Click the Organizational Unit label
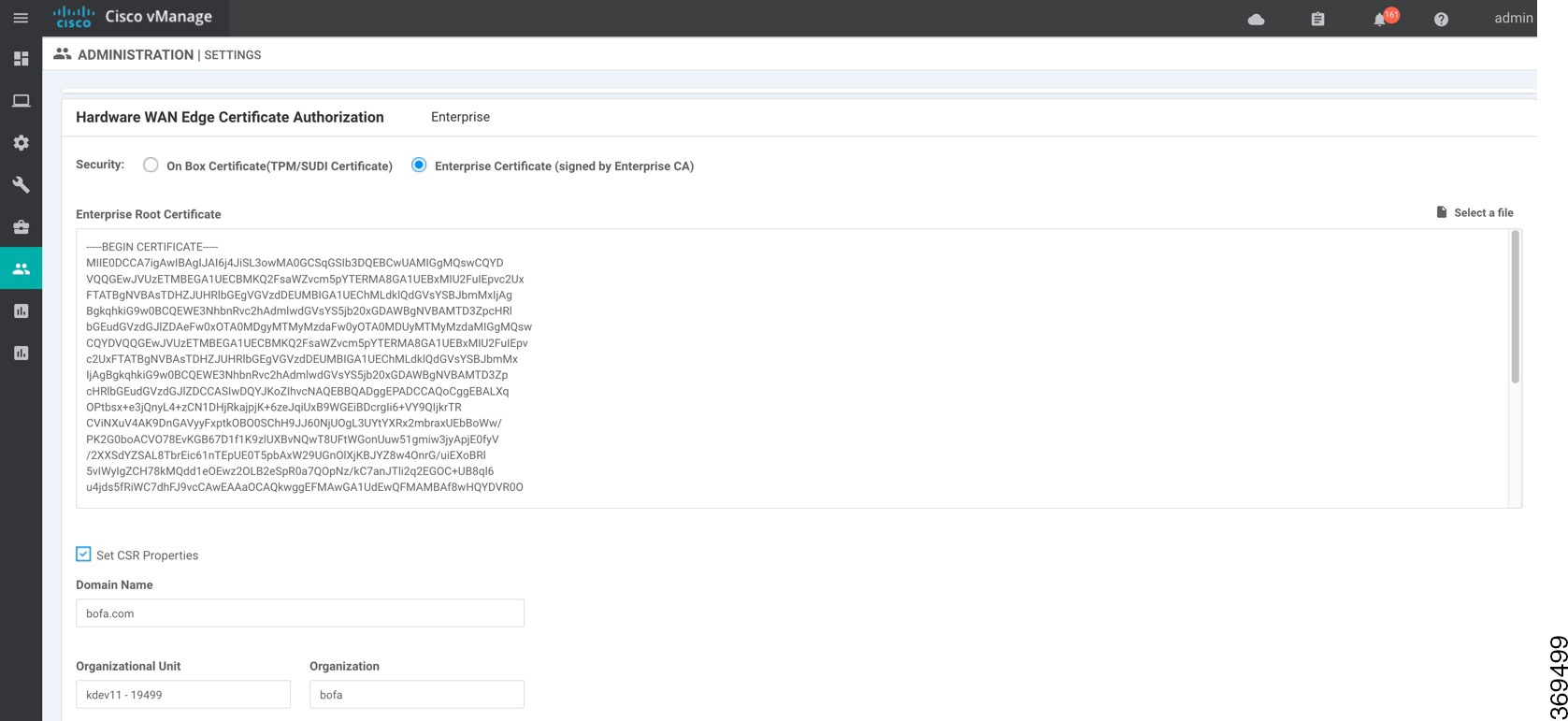This screenshot has width=1568, height=721. pos(128,666)
